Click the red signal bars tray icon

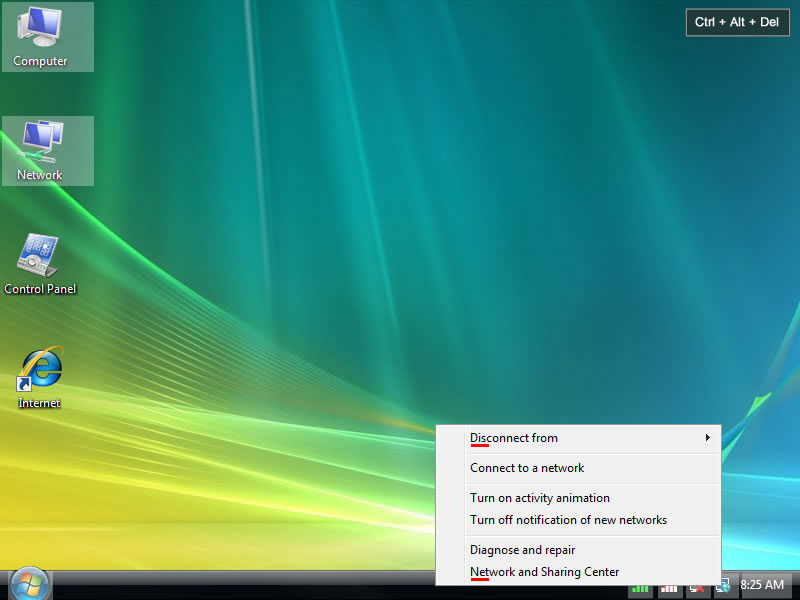[x=669, y=588]
